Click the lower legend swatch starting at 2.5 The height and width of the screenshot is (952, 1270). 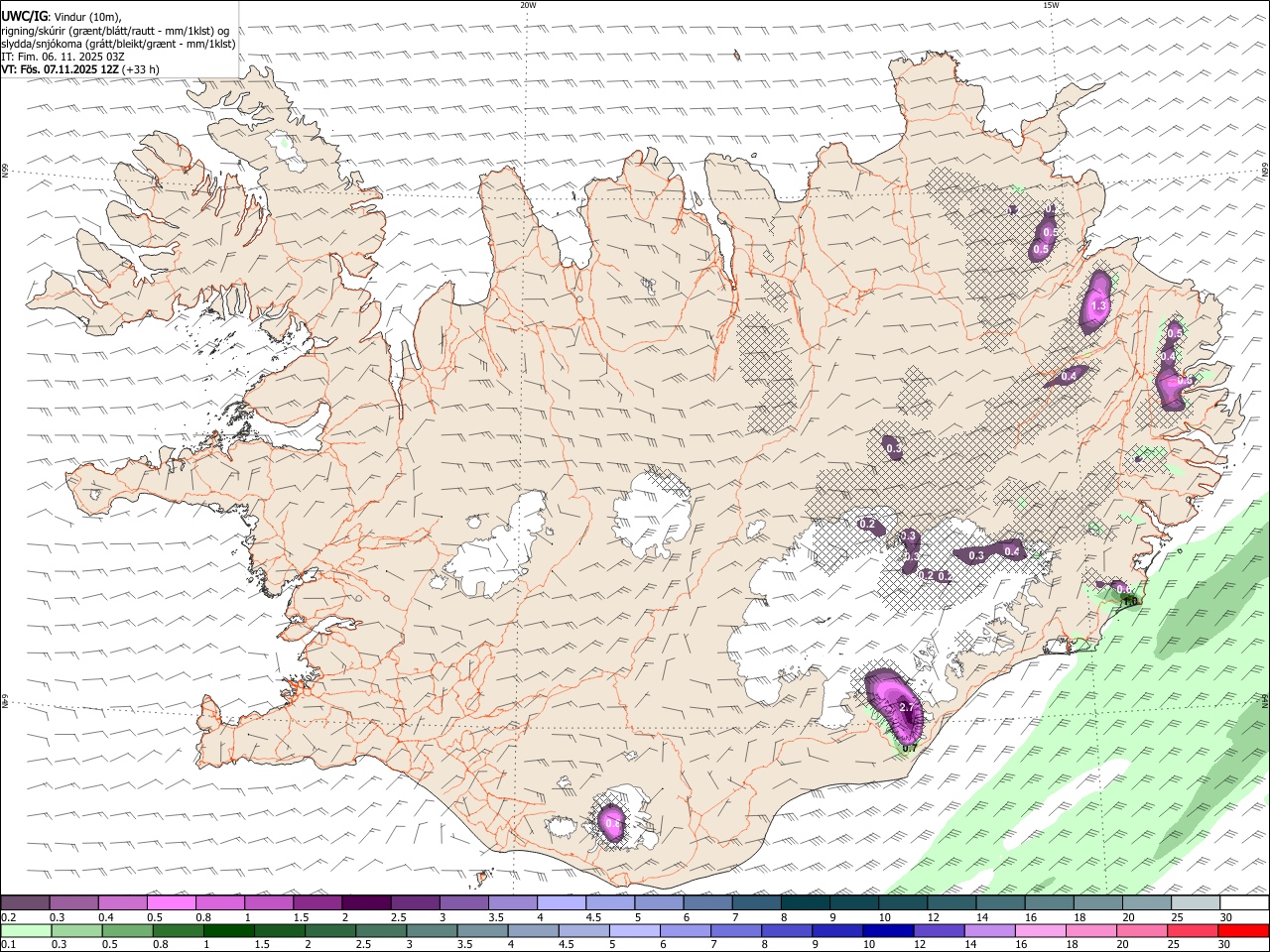coord(381,930)
